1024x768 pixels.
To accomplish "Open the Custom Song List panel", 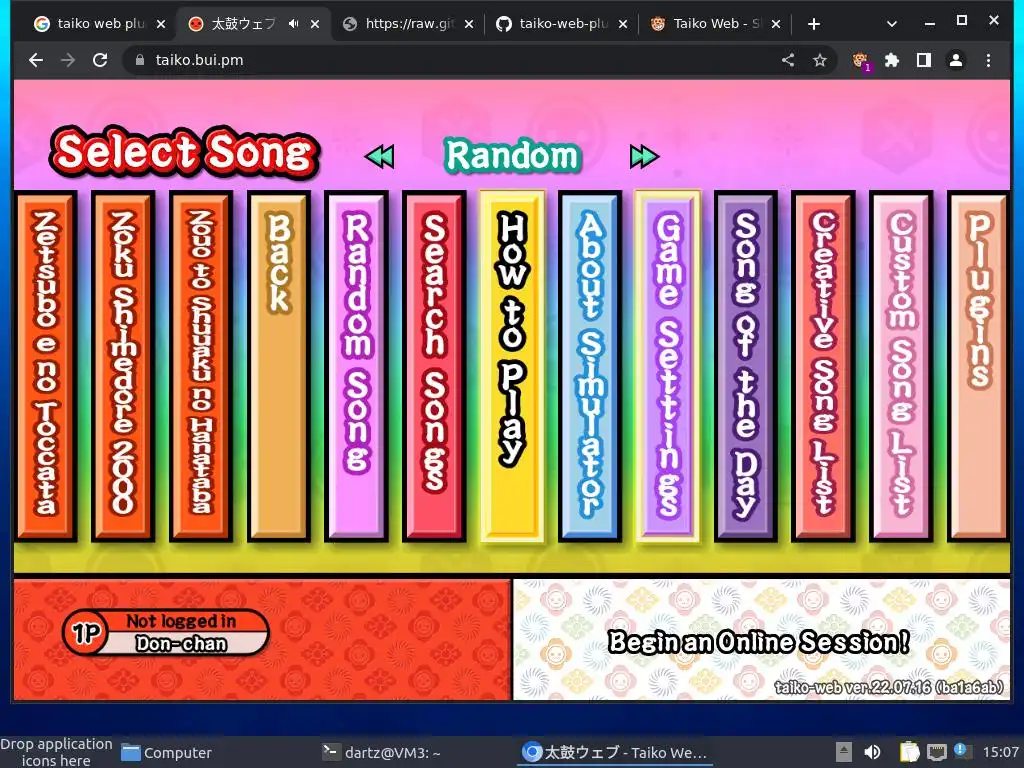I will tap(901, 366).
